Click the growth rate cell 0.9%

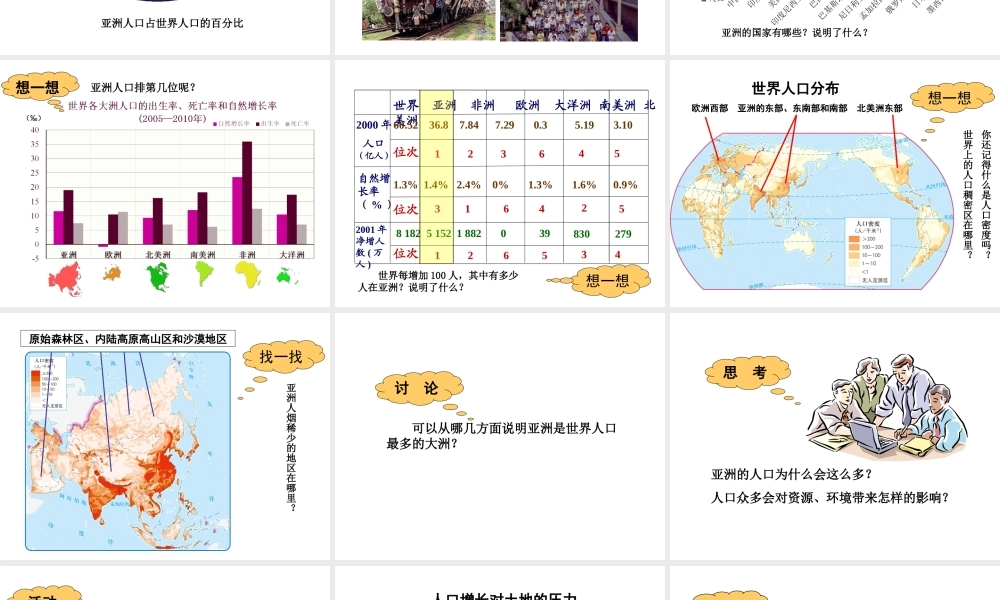coord(625,185)
